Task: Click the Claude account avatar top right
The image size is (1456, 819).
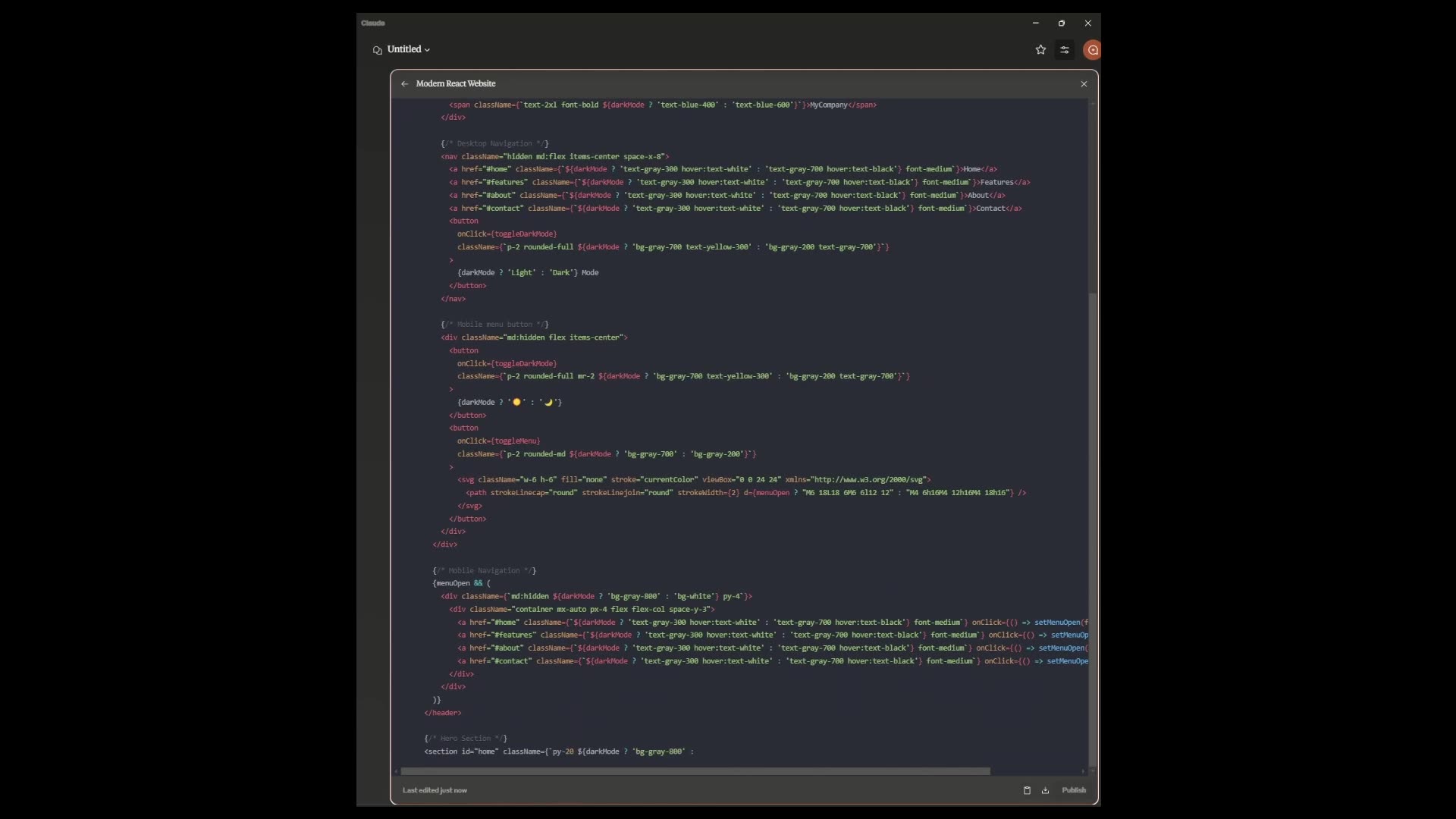Action: 1092,49
